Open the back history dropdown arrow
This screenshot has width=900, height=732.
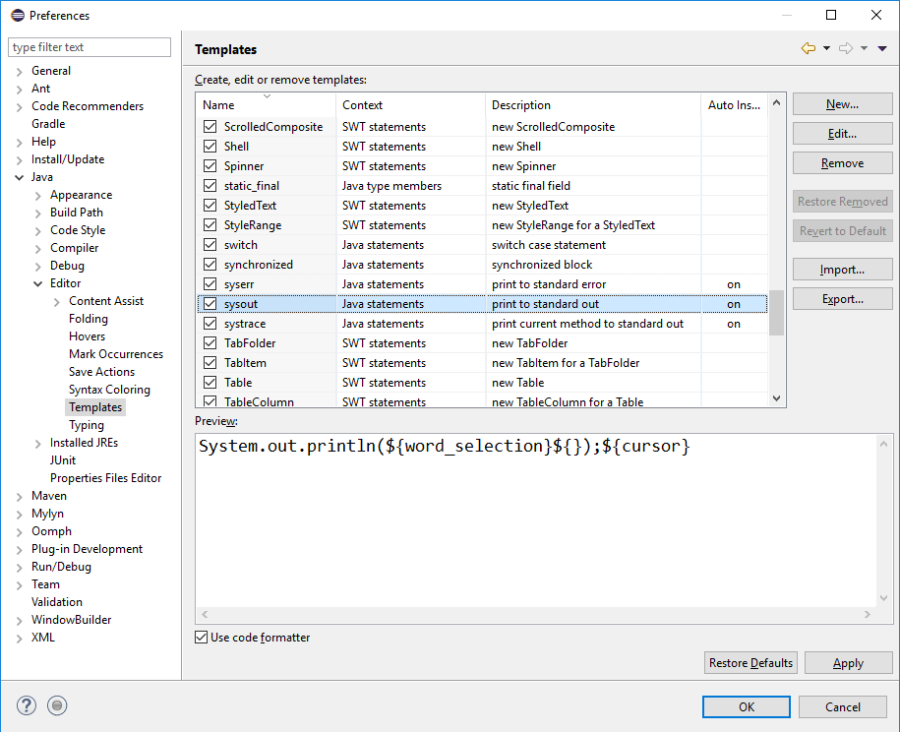click(x=827, y=49)
